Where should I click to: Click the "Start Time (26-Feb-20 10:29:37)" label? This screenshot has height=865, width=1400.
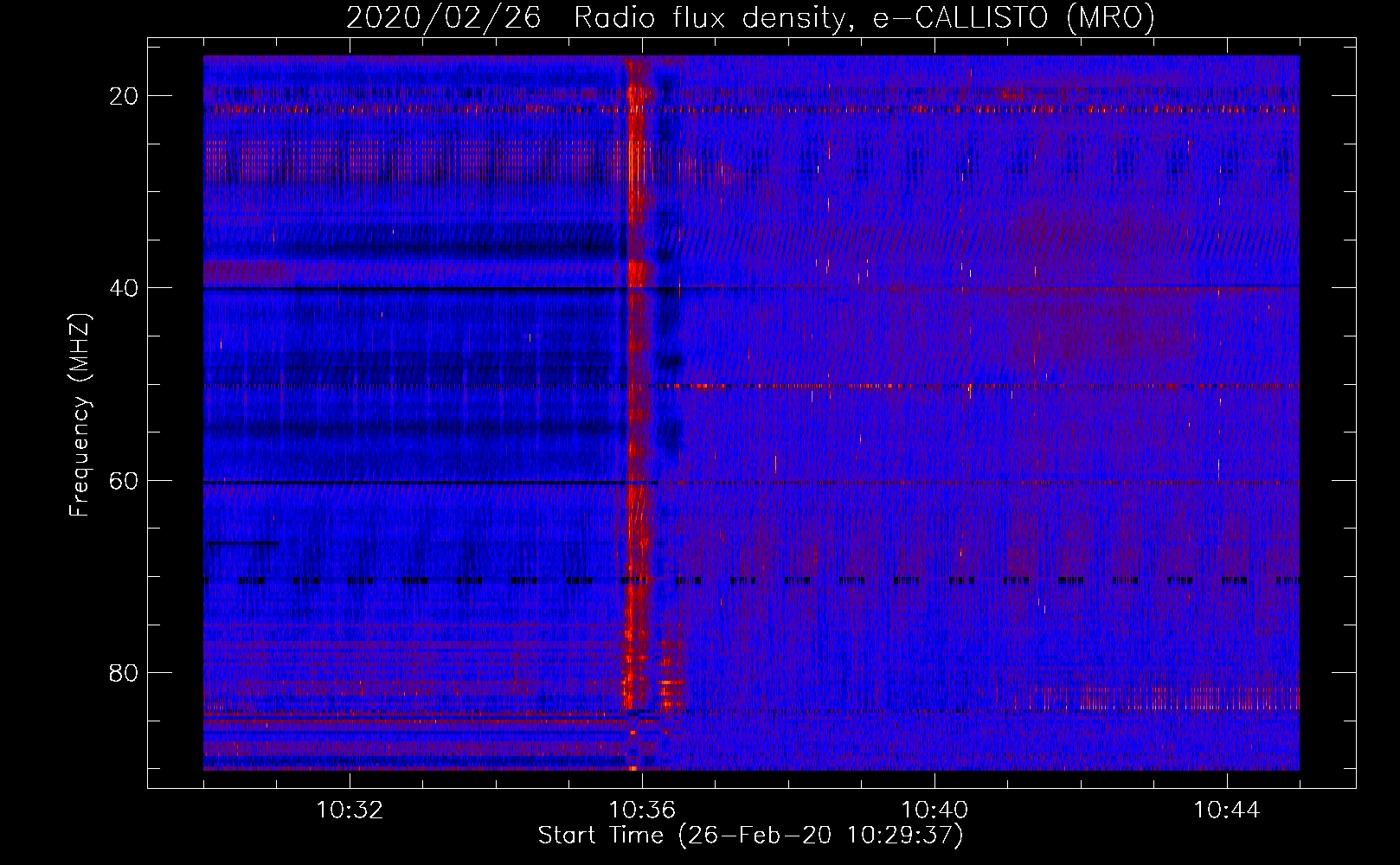pyautogui.click(x=750, y=836)
